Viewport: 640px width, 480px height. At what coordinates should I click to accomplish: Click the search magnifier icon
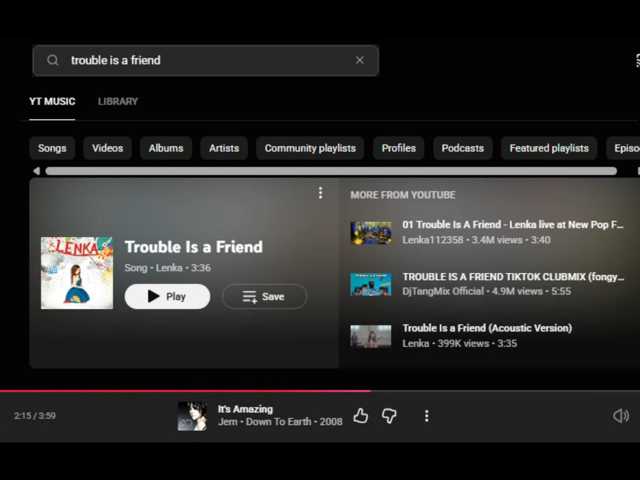pos(53,60)
